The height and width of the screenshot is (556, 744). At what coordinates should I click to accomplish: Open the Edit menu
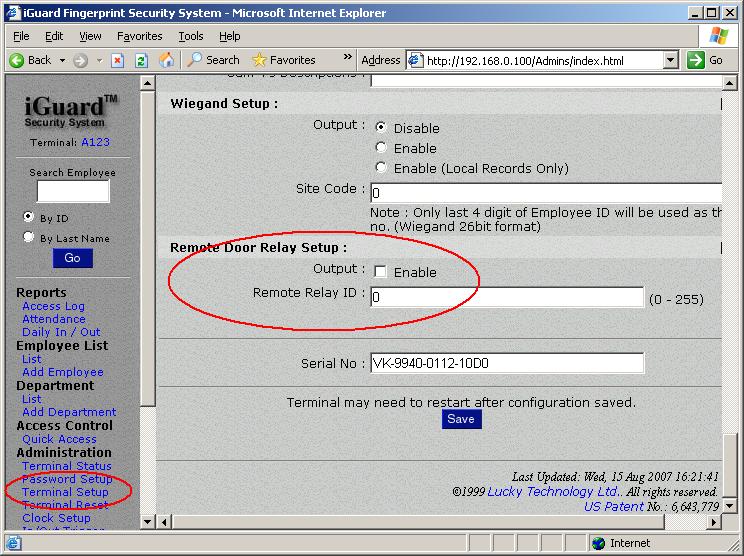(54, 36)
